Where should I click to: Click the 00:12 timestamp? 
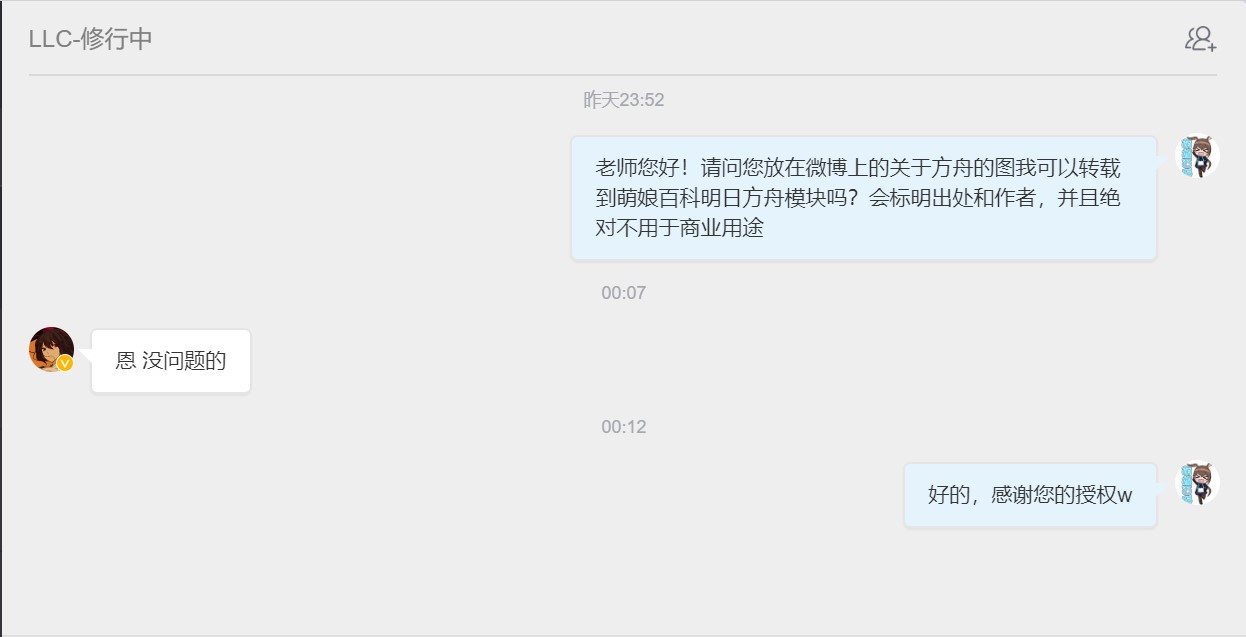coord(624,427)
